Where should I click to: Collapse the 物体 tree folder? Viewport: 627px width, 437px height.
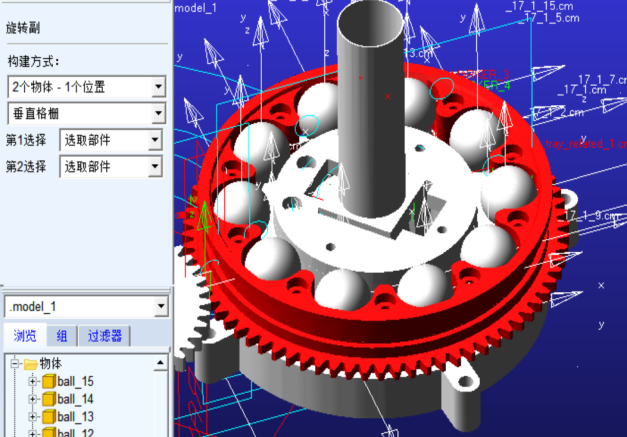pos(15,363)
